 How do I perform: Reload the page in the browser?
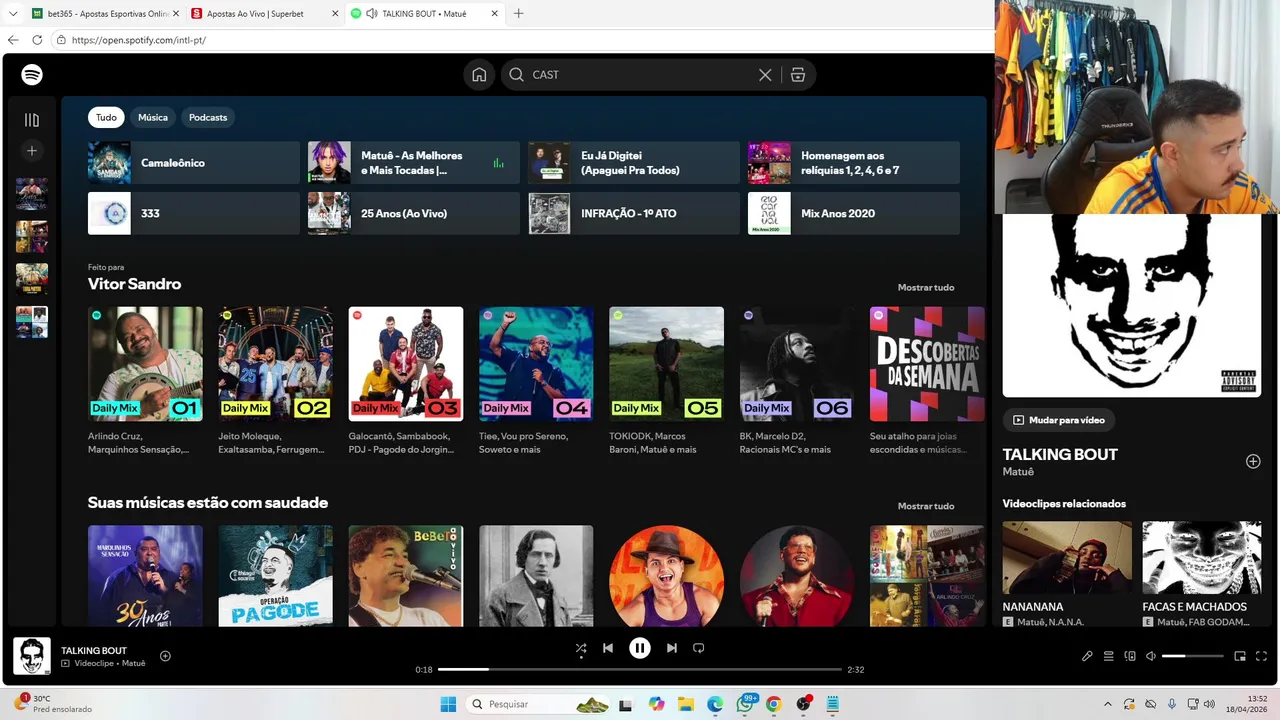coord(37,40)
